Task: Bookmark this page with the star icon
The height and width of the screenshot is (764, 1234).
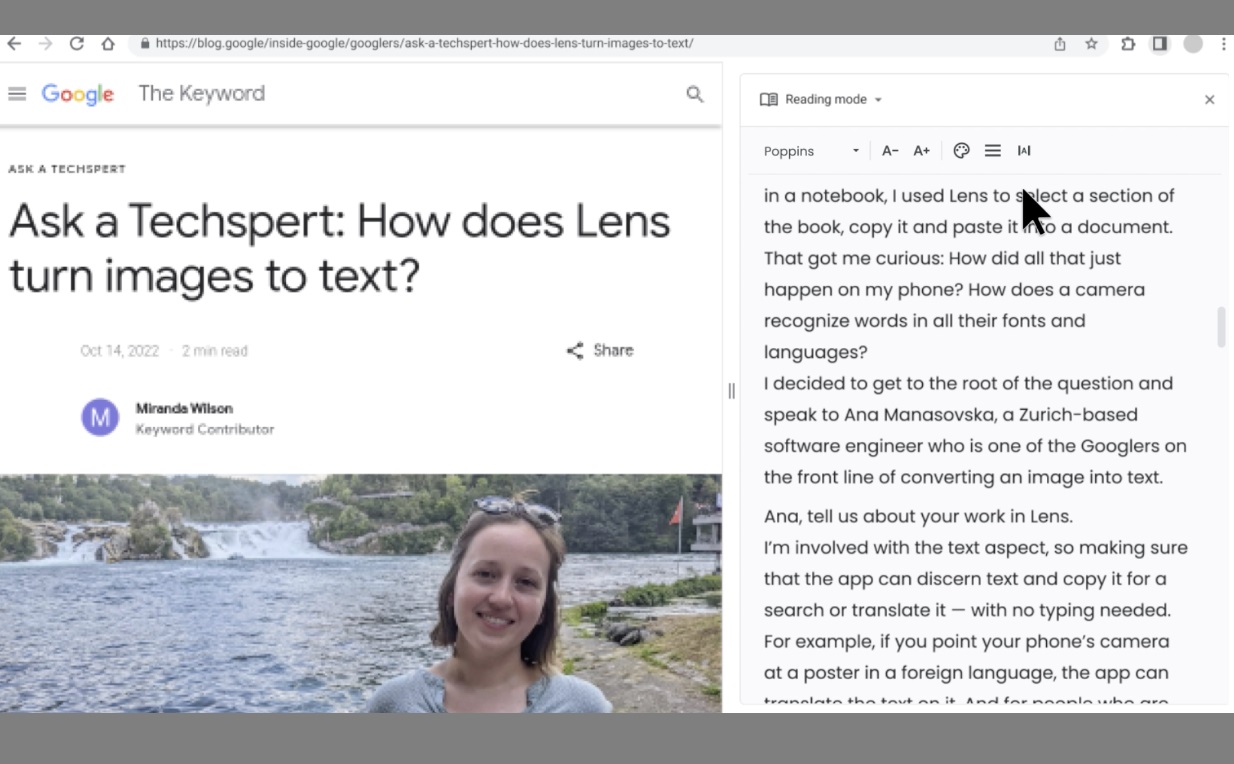Action: (1091, 44)
